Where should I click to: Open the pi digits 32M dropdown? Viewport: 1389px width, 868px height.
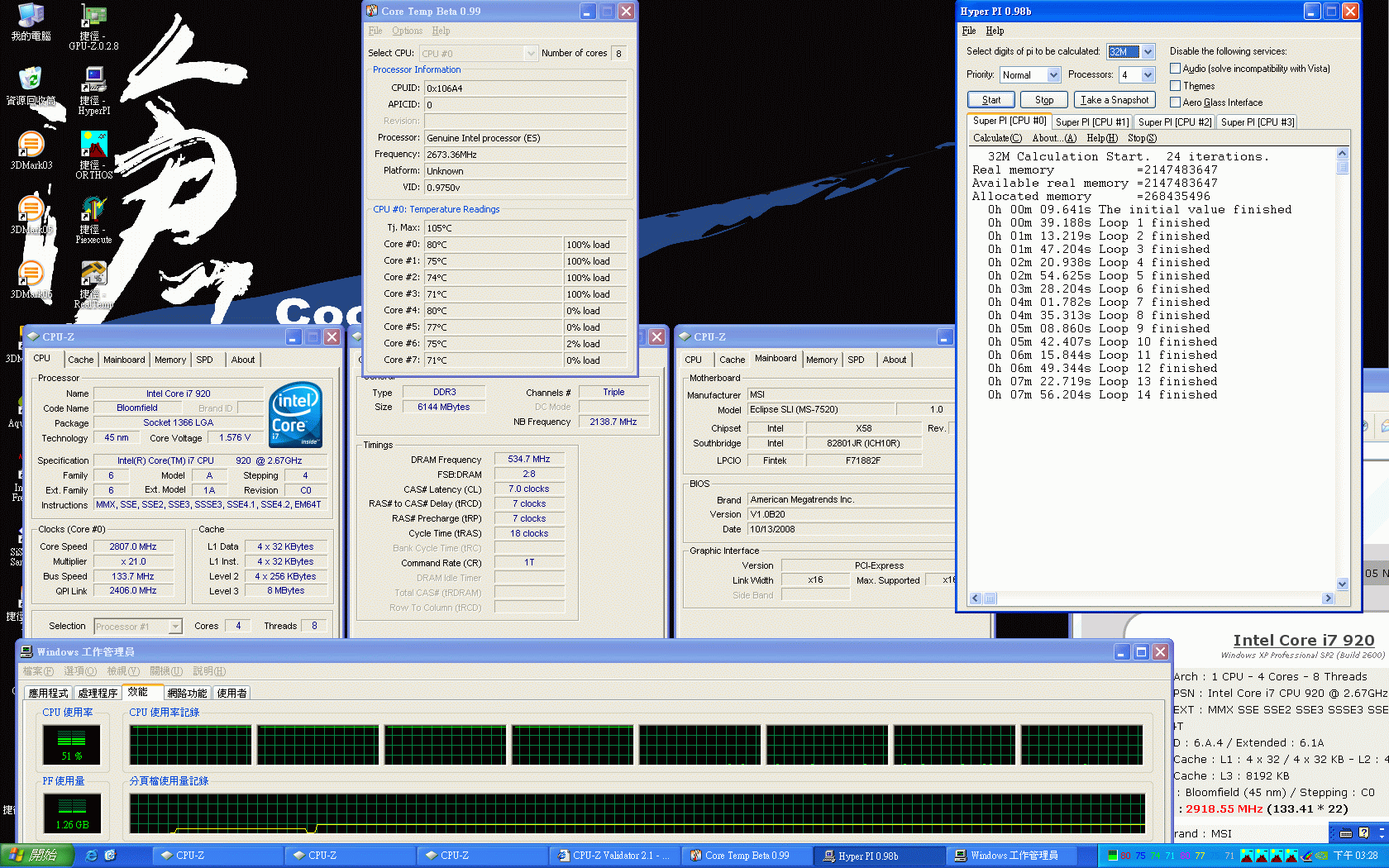pos(1148,51)
